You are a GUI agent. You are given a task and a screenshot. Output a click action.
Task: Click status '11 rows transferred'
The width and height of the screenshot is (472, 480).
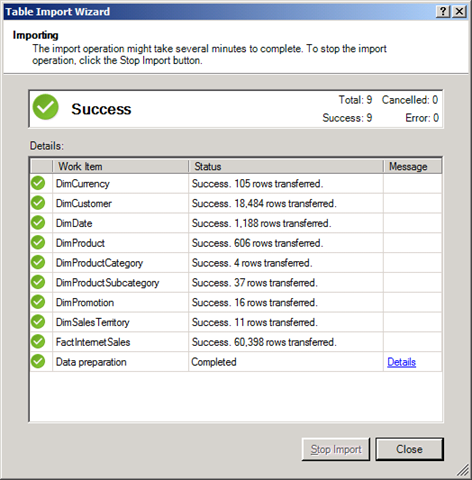254,322
